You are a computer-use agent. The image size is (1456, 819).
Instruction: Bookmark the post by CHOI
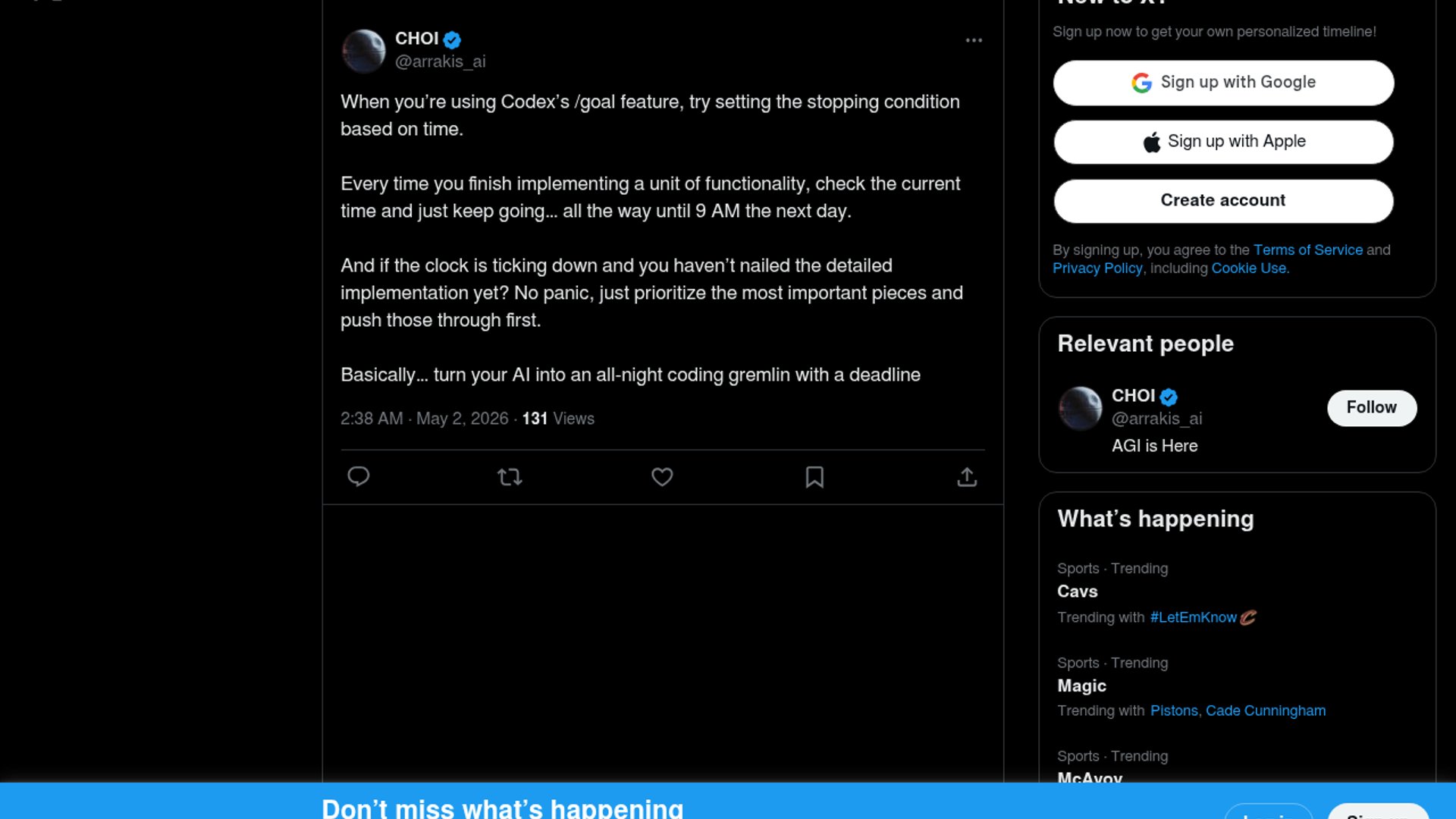(x=814, y=477)
